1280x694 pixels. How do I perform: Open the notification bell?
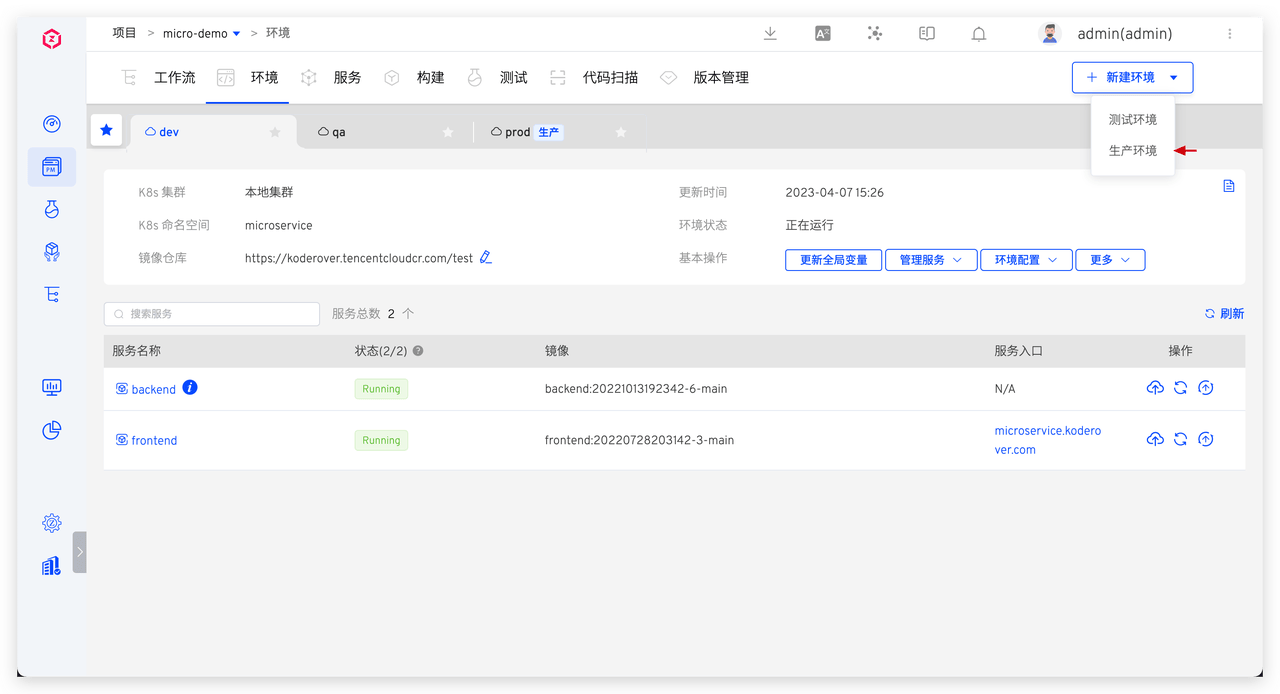(x=978, y=33)
